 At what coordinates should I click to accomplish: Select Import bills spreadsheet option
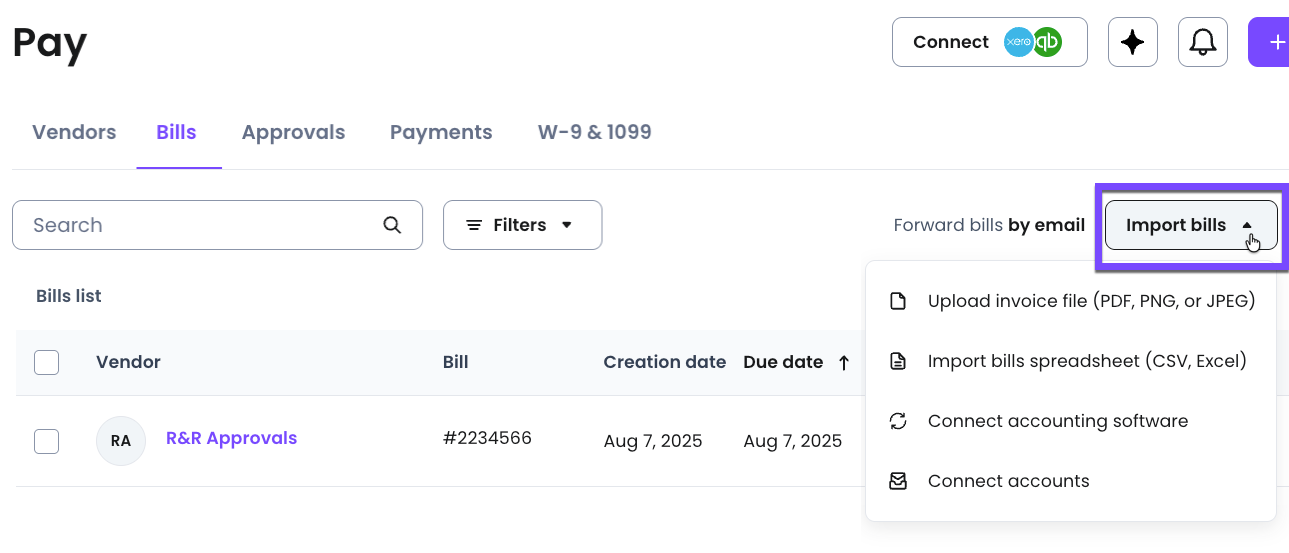tap(1087, 361)
